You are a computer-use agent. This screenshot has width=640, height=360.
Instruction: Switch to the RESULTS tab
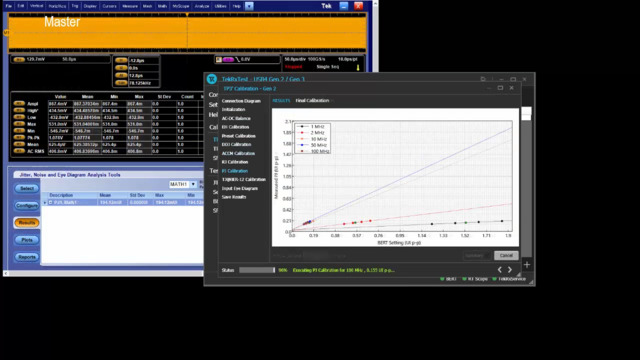(x=281, y=100)
